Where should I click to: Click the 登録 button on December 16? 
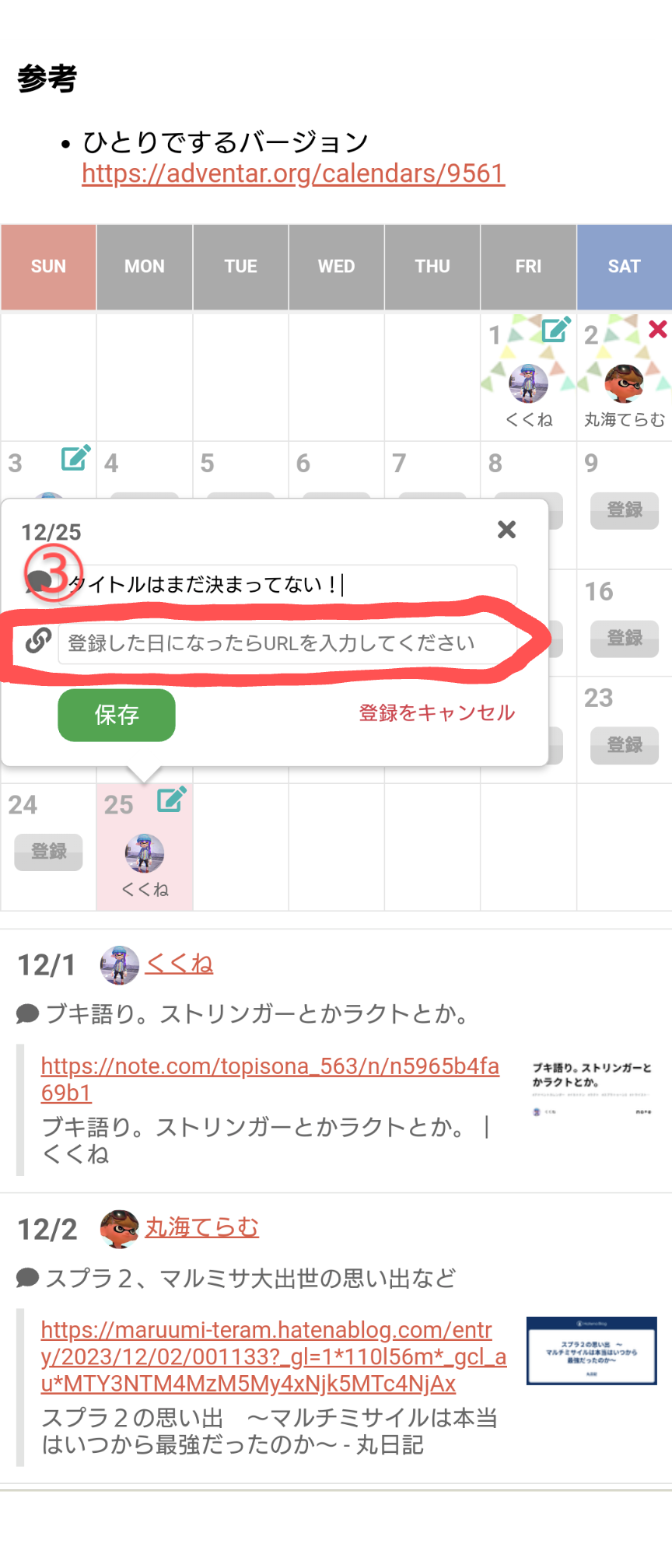tap(625, 639)
